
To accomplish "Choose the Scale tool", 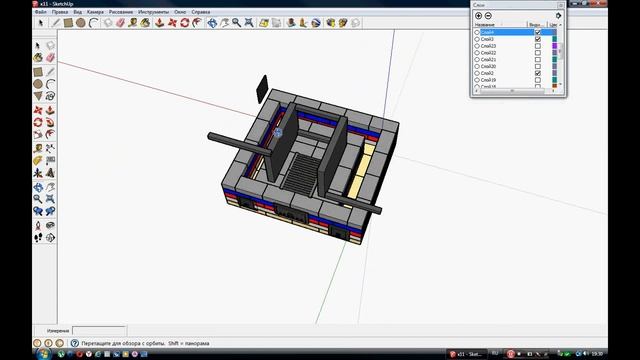I will [38, 134].
